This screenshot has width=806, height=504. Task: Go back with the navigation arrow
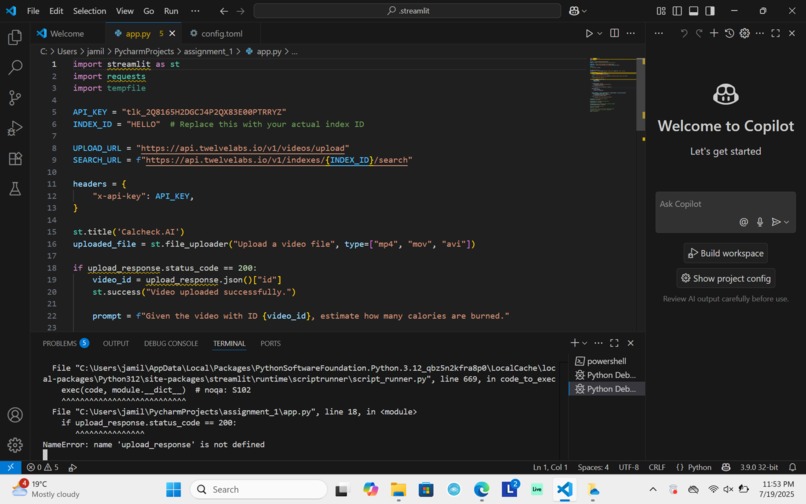coord(224,11)
